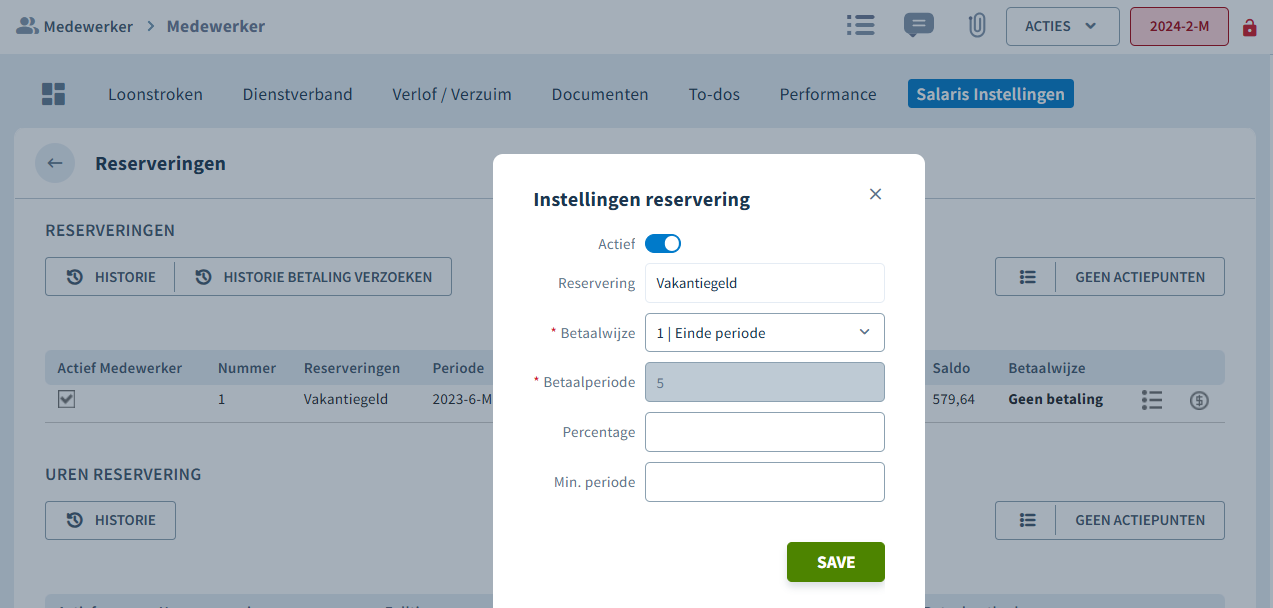Click the Reservering field showing Vakantiegeld
The image size is (1273, 608).
tap(765, 283)
